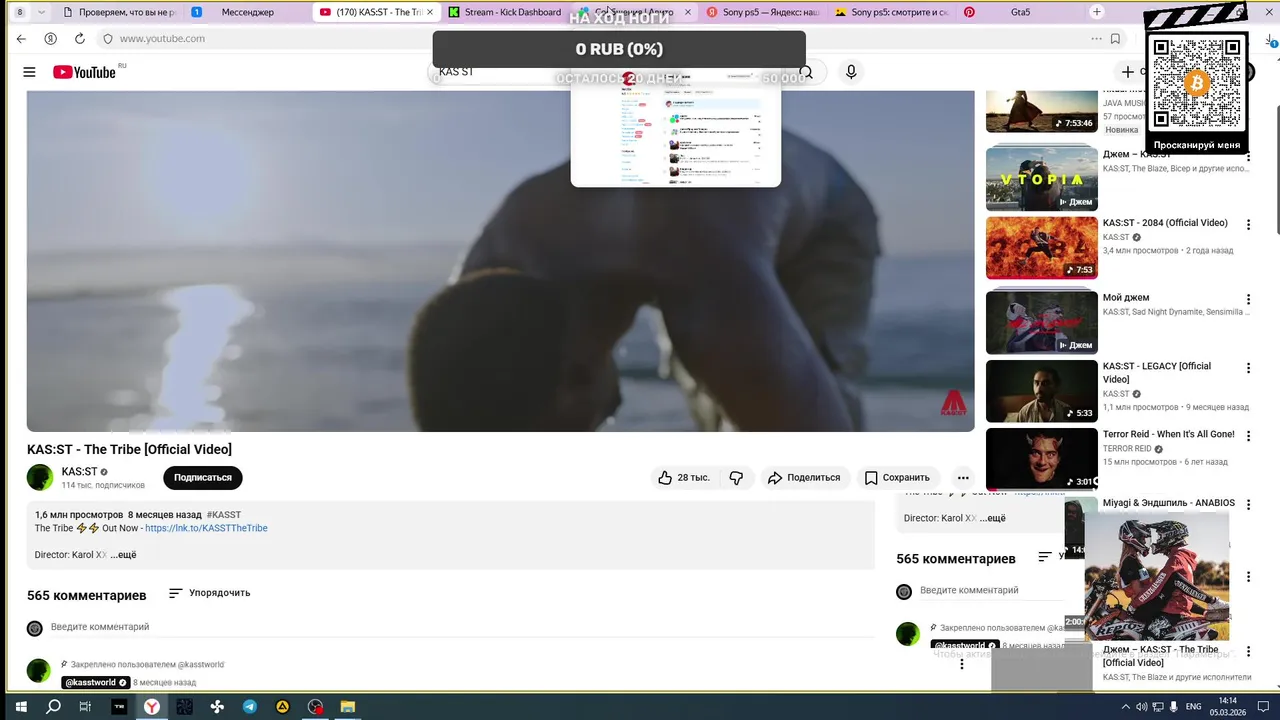Switch to Stream - Kick Dashboard tab
Viewport: 1280px width, 720px height.
tap(506, 12)
